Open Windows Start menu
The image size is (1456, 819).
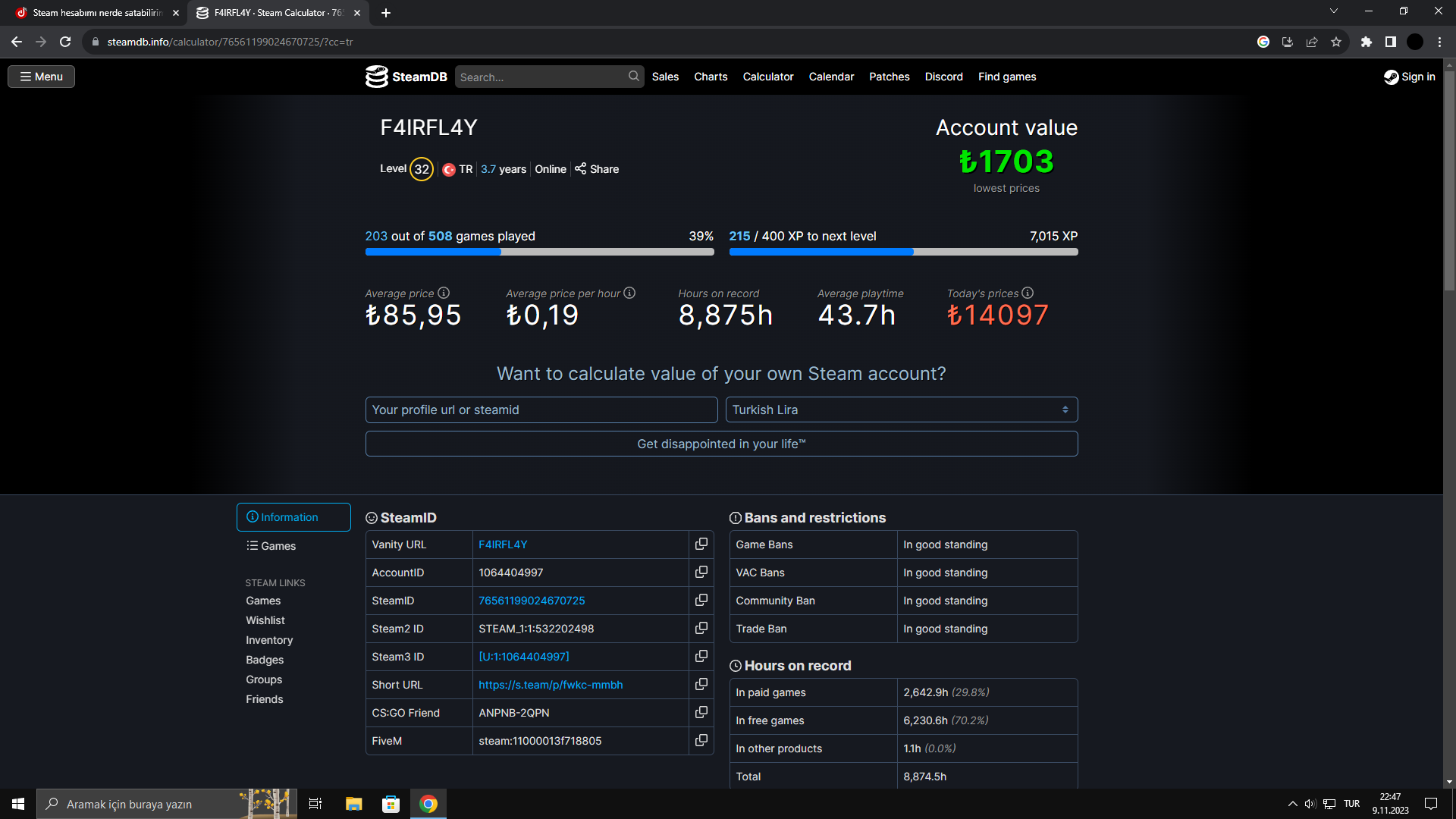(18, 804)
